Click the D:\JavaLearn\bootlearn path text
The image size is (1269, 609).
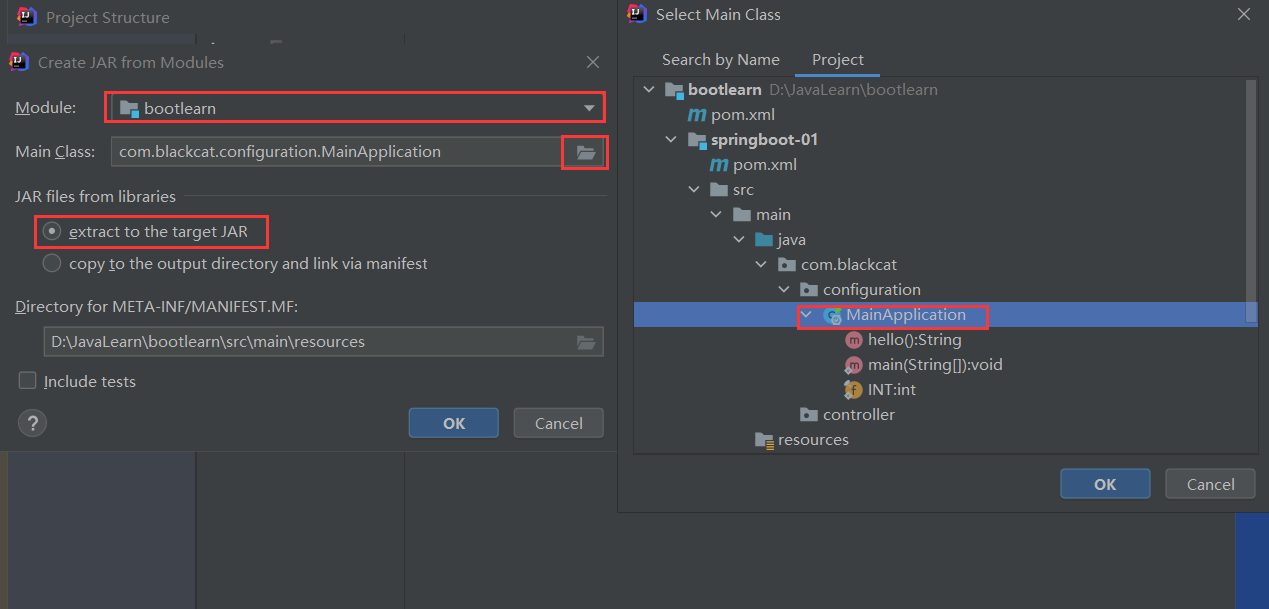click(x=853, y=90)
